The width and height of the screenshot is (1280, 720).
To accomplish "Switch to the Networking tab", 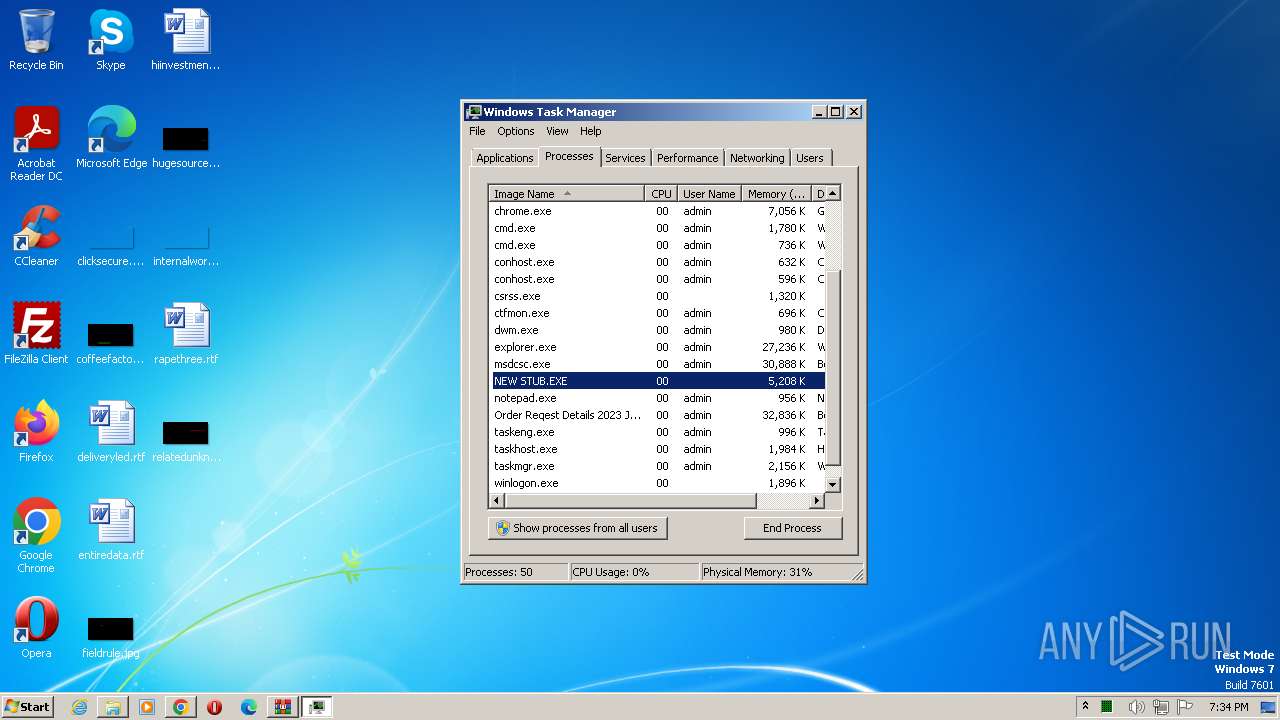I will pos(757,158).
